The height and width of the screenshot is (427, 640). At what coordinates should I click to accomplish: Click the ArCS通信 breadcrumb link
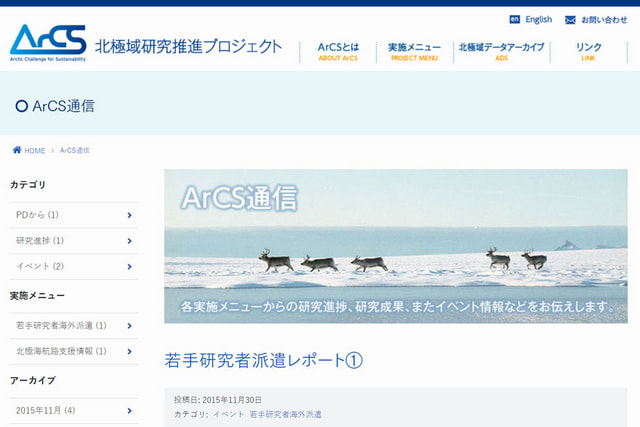point(74,151)
